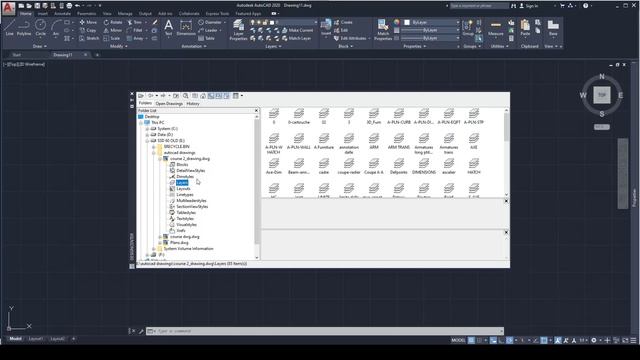Switch to the Drawing11 file tab
Screen dimensions: 640x360
63,55
